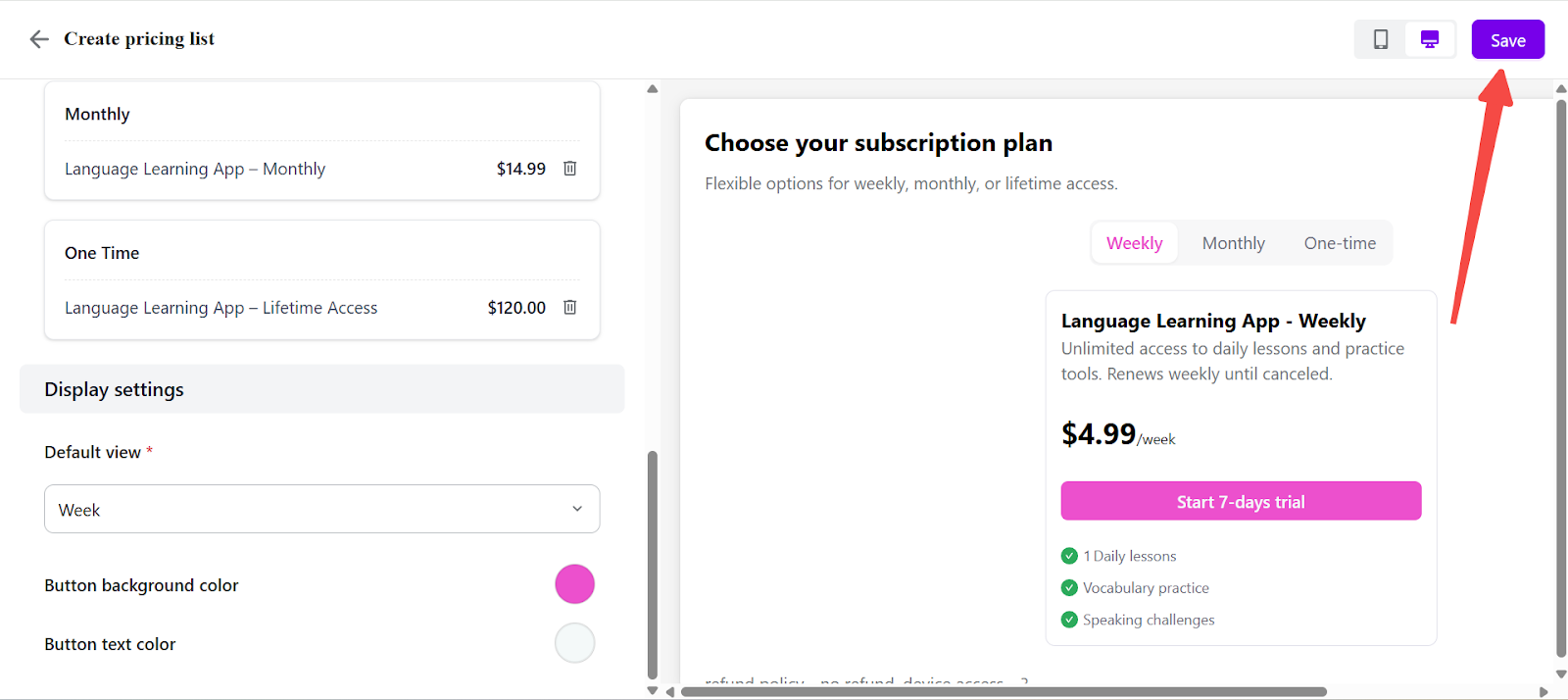Viewport: 1568px width, 700px height.
Task: Delete the Monthly plan with trash icon
Action: tap(569, 169)
